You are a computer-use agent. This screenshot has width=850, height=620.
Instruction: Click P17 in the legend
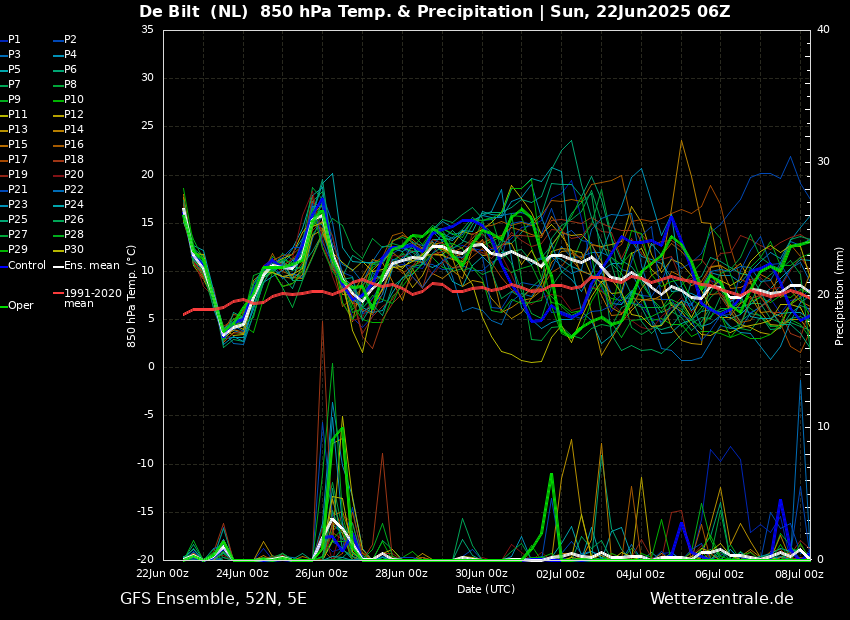point(14,159)
